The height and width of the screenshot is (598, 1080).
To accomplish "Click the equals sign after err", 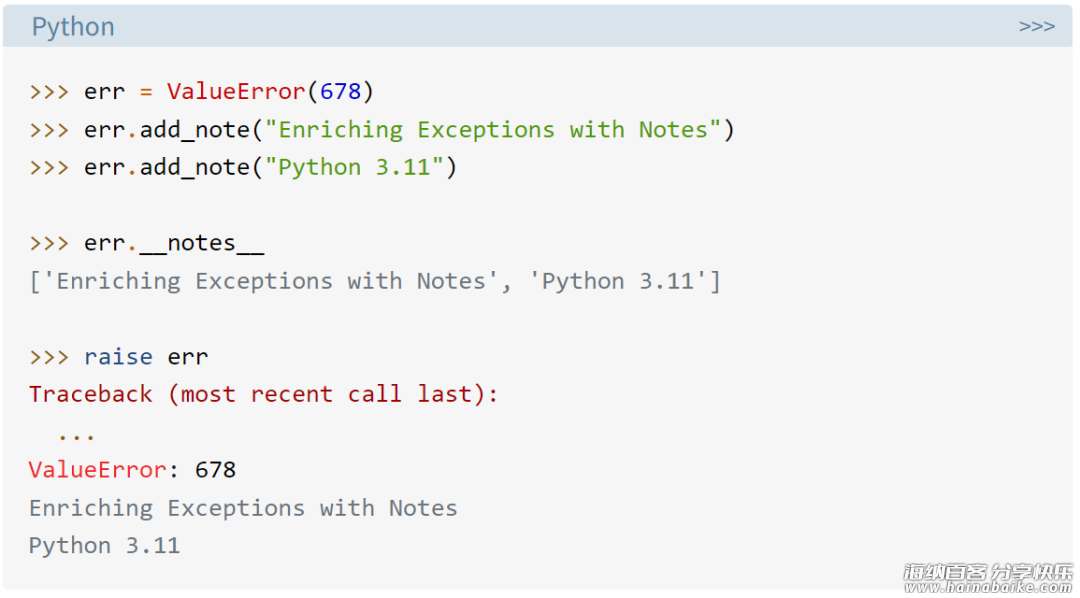I will click(x=146, y=92).
